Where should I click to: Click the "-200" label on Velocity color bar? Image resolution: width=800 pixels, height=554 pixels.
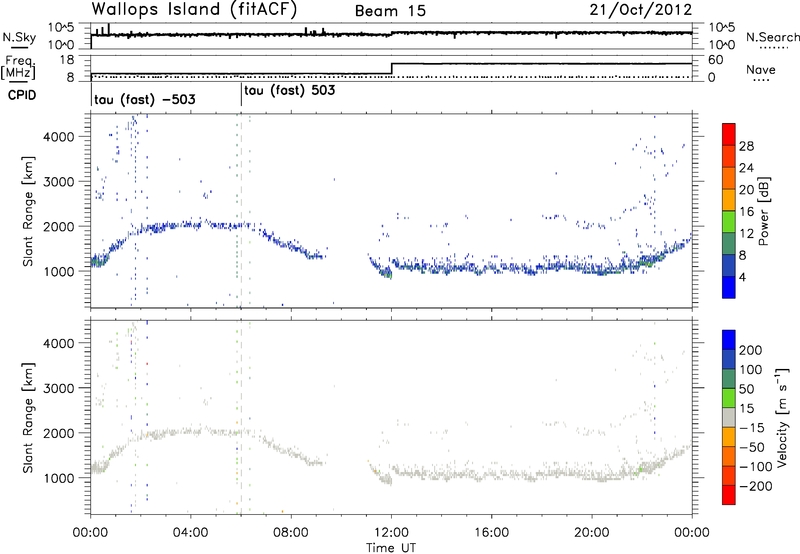pyautogui.click(x=756, y=486)
